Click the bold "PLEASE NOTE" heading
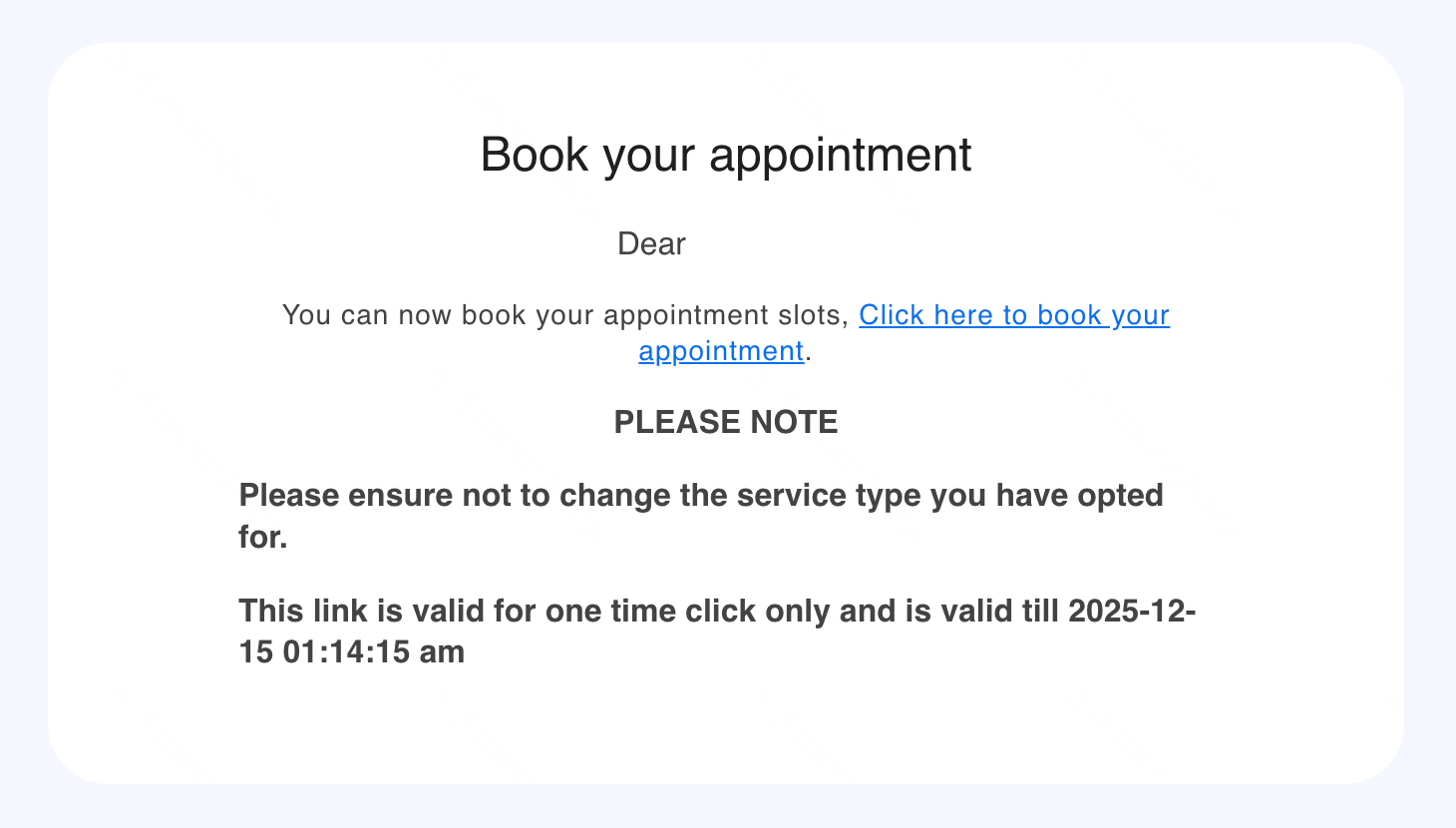Viewport: 1456px width, 828px height. 725,422
